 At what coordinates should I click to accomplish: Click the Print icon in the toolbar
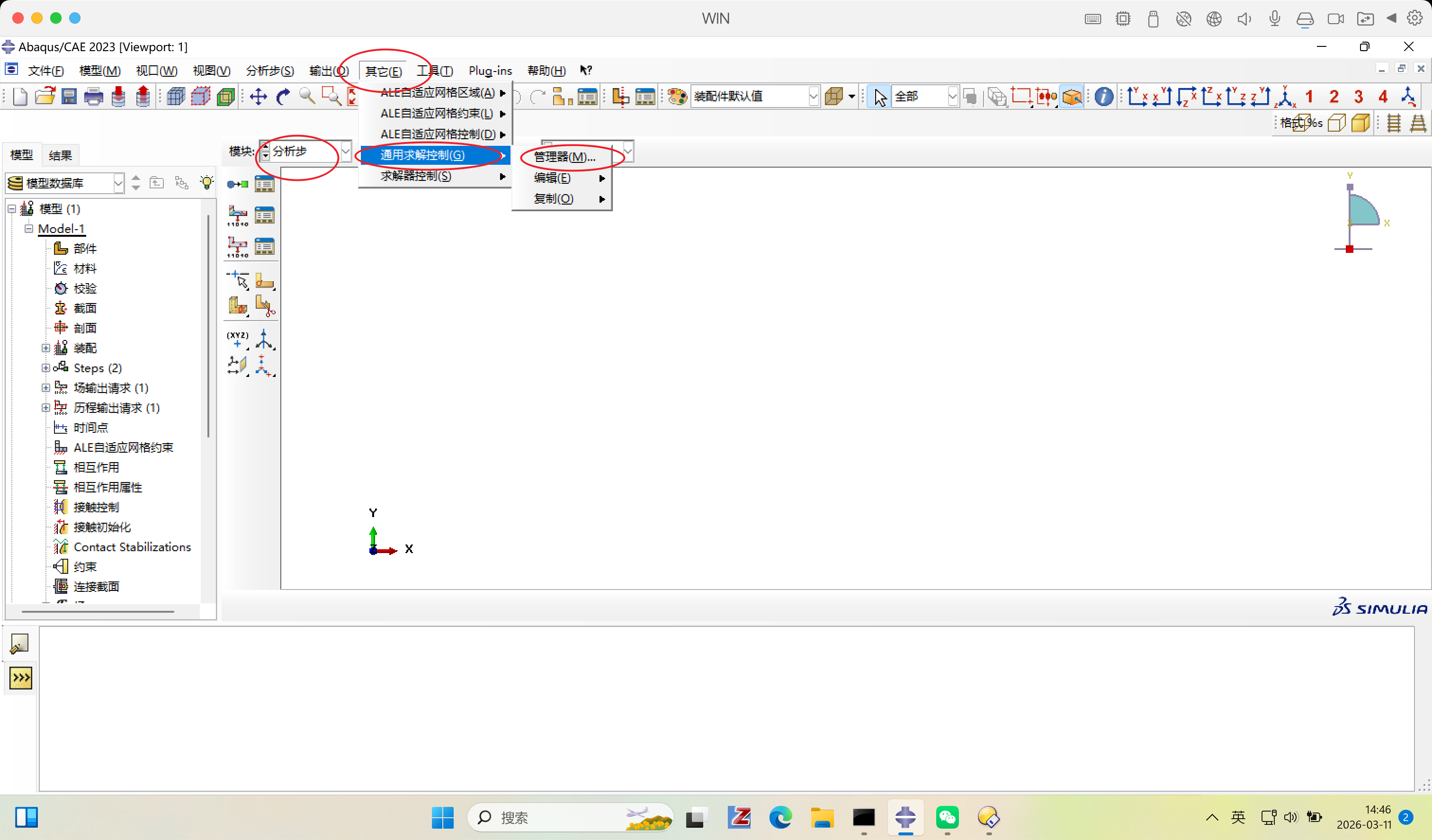[93, 97]
